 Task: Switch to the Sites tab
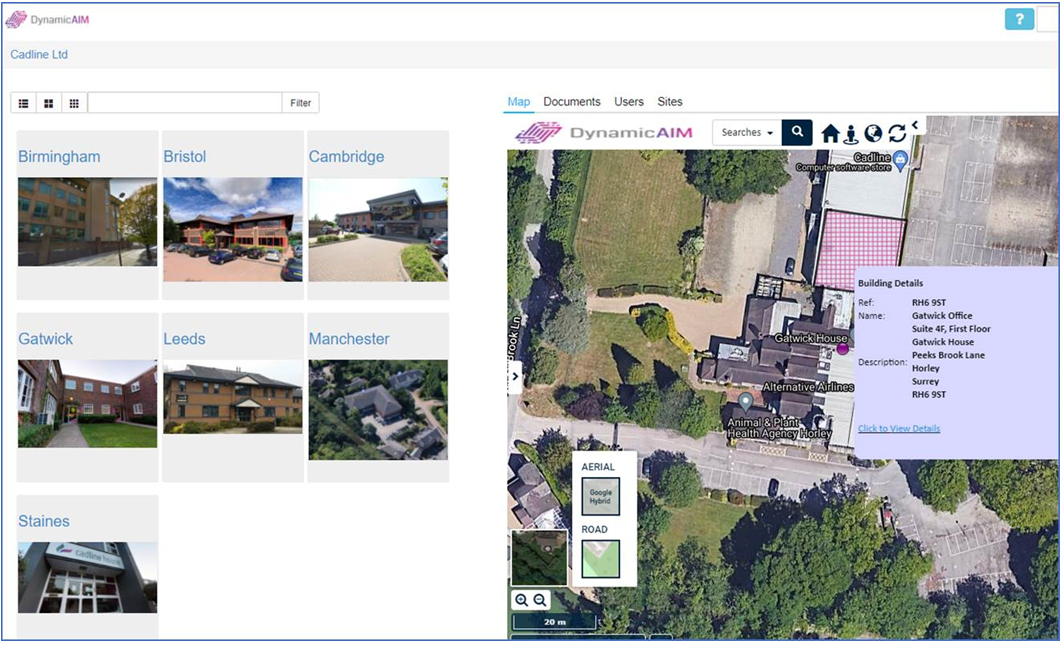click(670, 102)
